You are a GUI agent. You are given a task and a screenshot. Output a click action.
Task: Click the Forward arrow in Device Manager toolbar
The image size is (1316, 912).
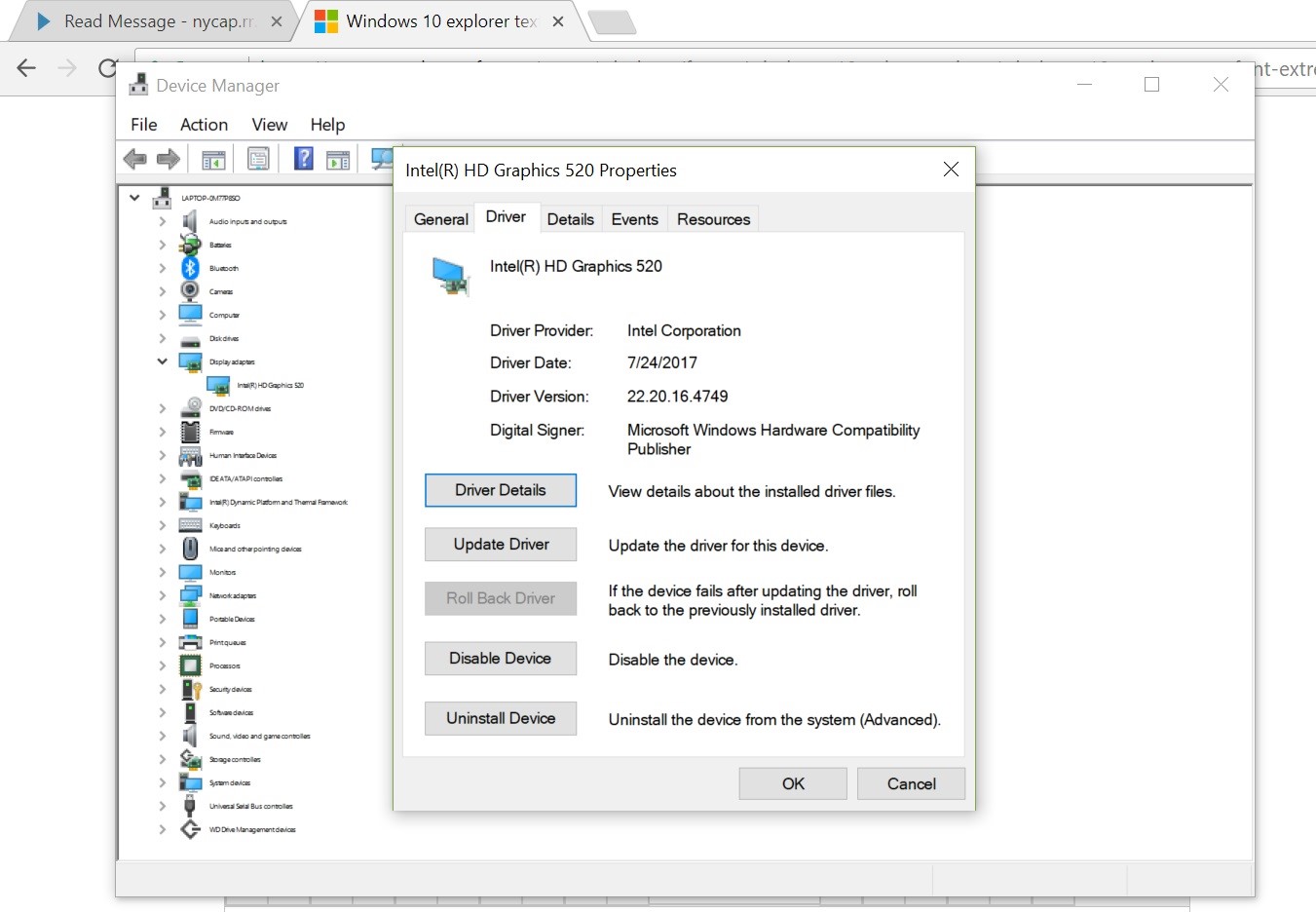click(x=169, y=159)
